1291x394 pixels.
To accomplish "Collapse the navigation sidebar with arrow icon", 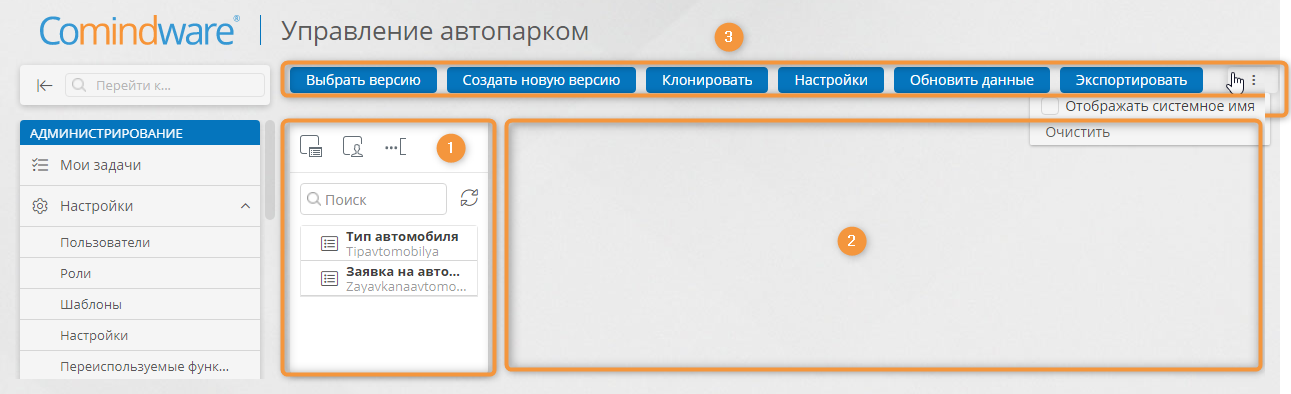I will click(x=44, y=86).
